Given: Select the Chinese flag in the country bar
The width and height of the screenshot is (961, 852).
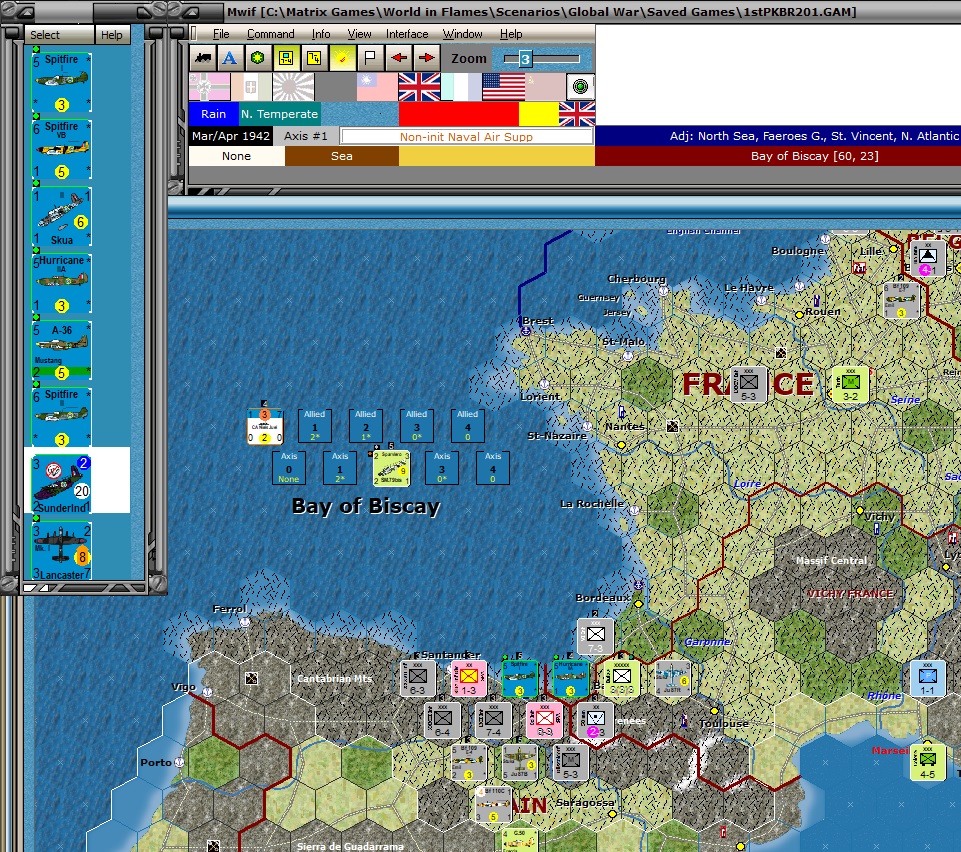Looking at the screenshot, I should pyautogui.click(x=378, y=87).
